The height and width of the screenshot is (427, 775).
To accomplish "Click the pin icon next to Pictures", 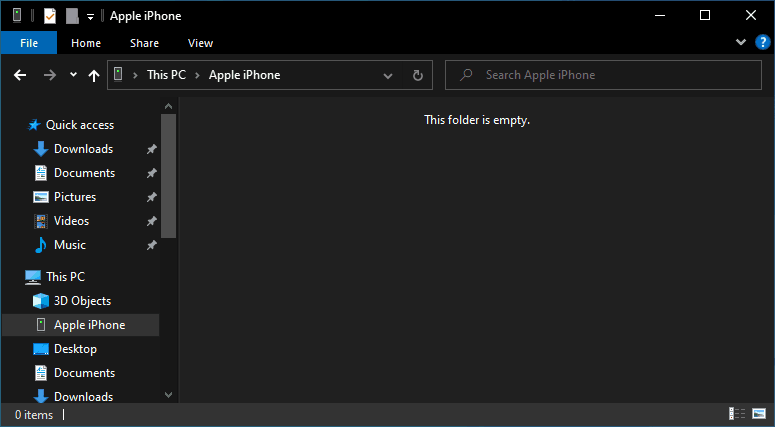I will 151,197.
